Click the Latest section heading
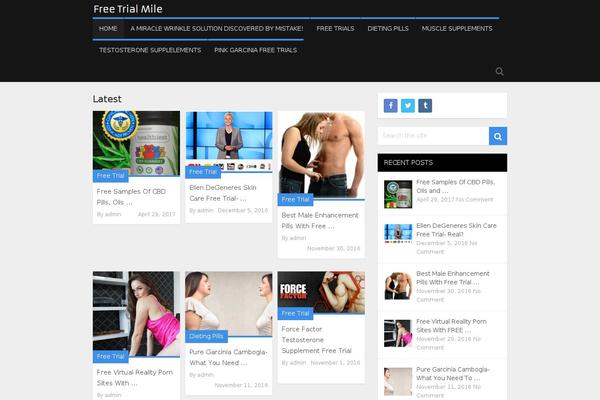 pos(107,99)
